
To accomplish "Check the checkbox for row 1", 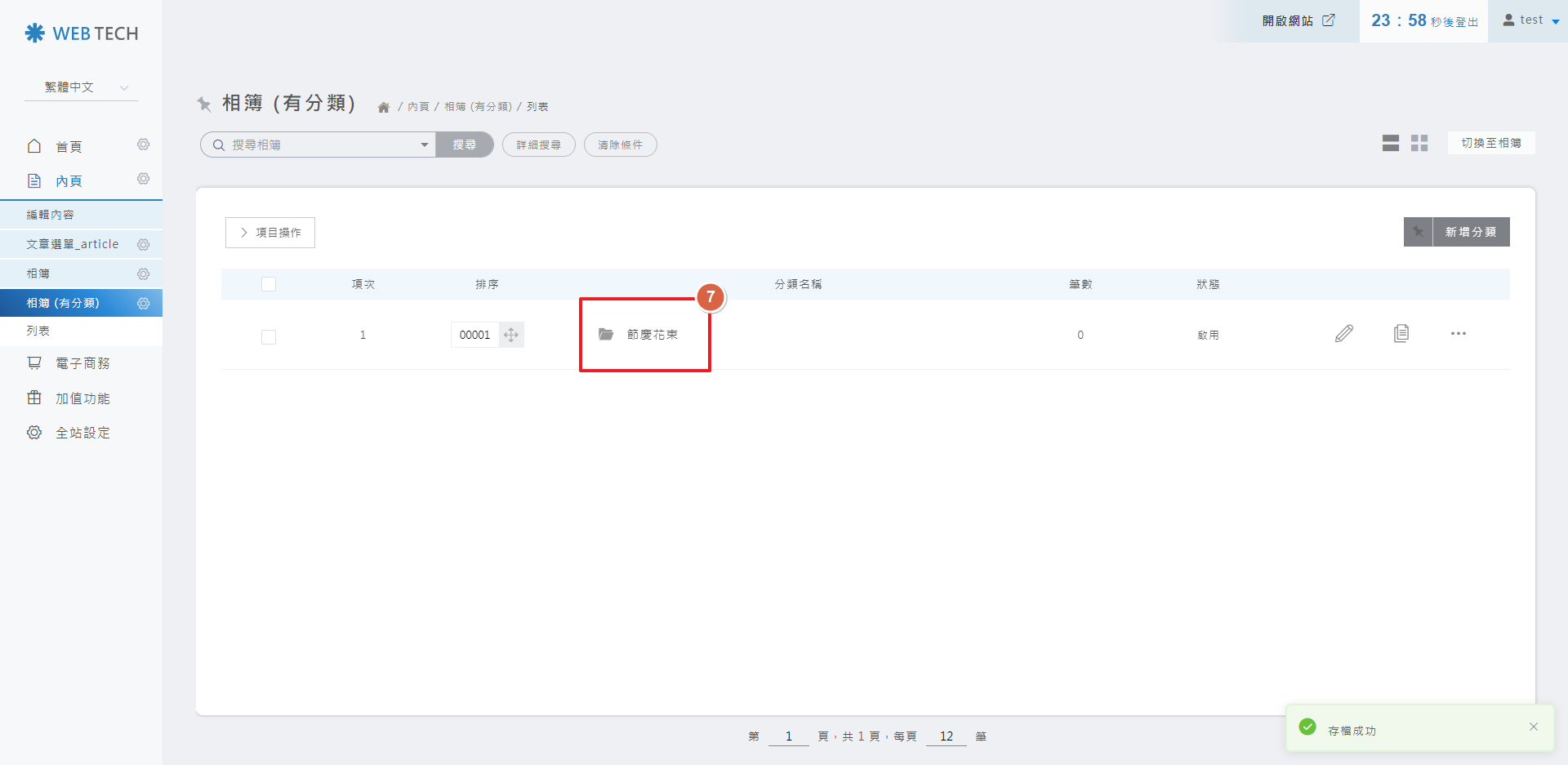I will [269, 336].
